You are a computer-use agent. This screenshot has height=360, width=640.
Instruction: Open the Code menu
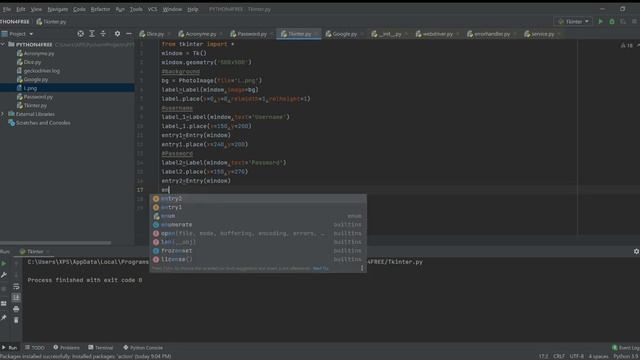[79, 9]
